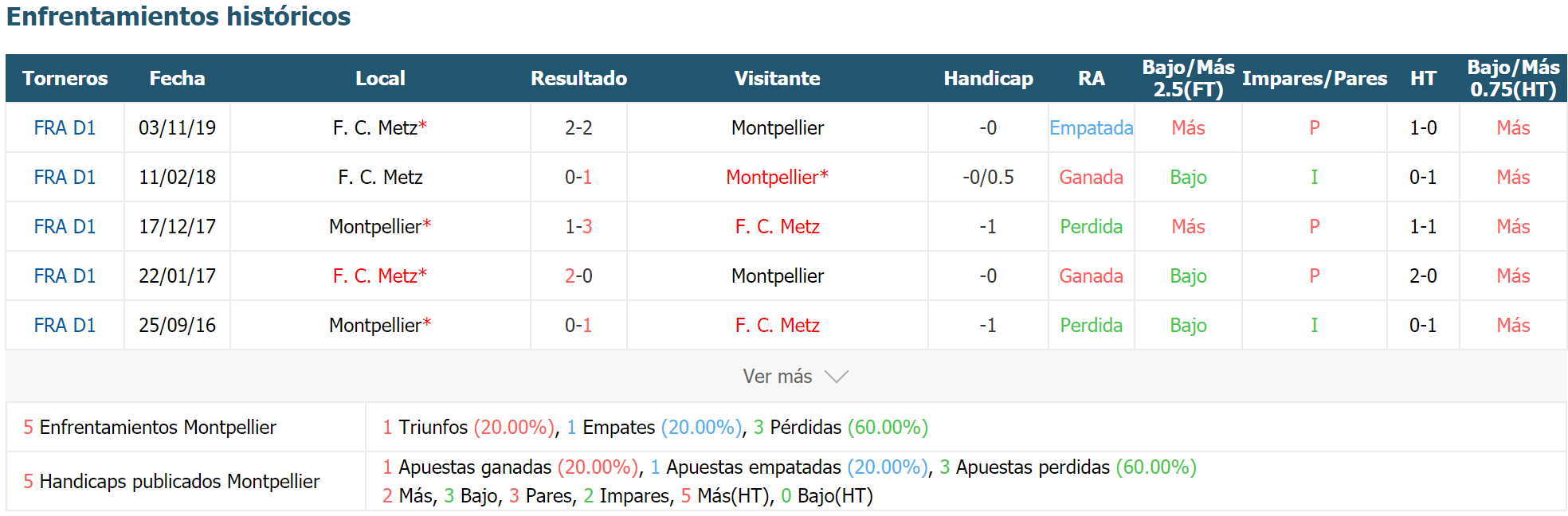Screen dimensions: 1568x516
Task: Select the Torneros column header
Action: pos(65,78)
